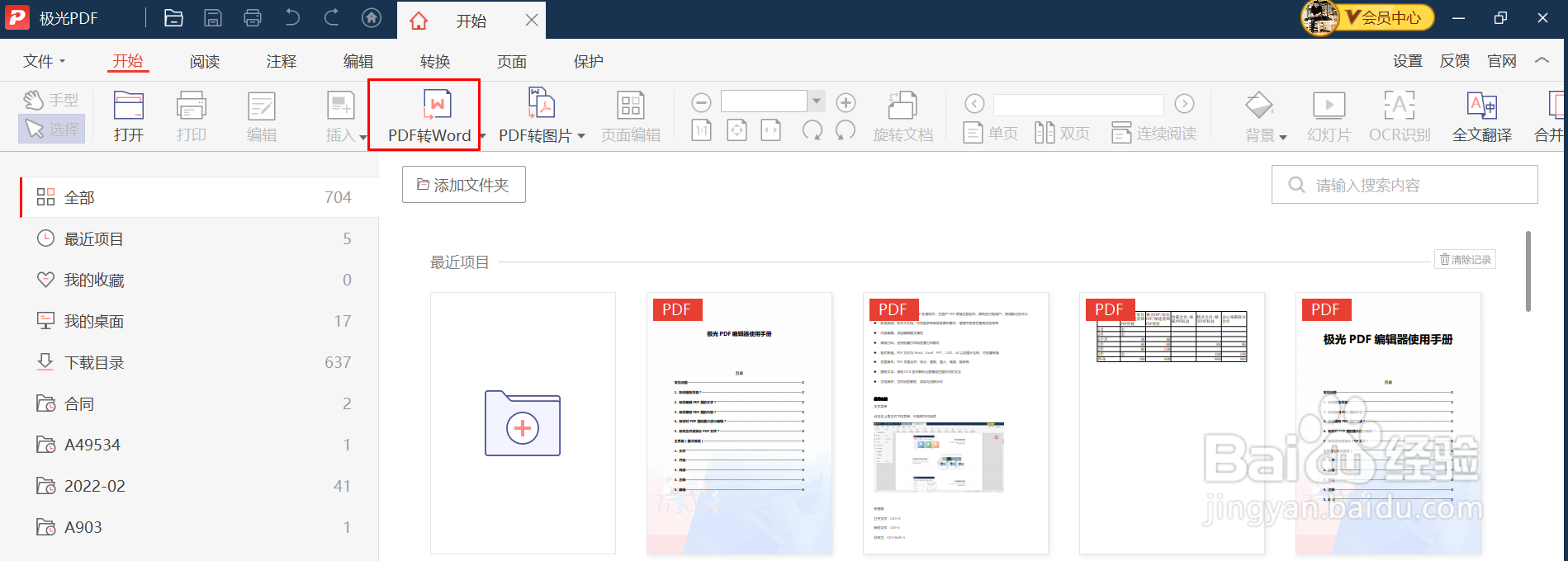
Task: Click the PDF转图片 icon
Action: pyautogui.click(x=541, y=104)
